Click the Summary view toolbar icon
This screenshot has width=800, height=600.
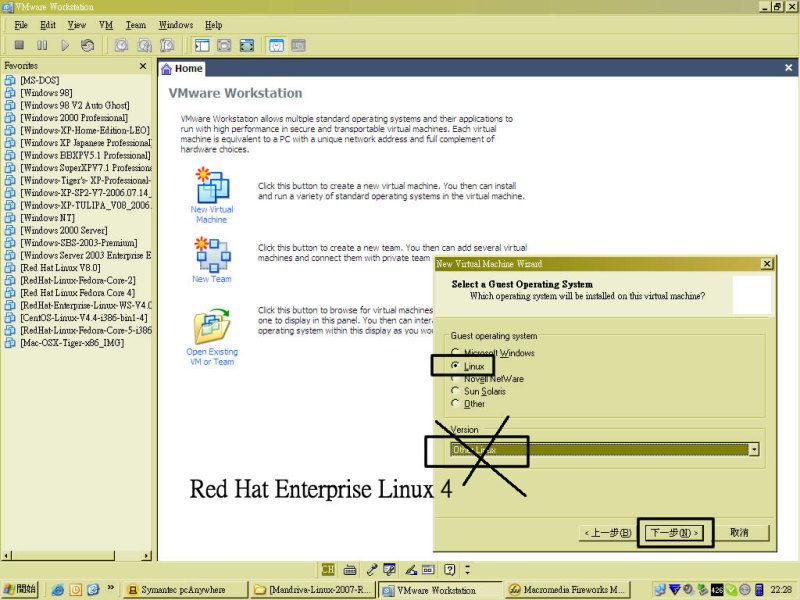[276, 45]
